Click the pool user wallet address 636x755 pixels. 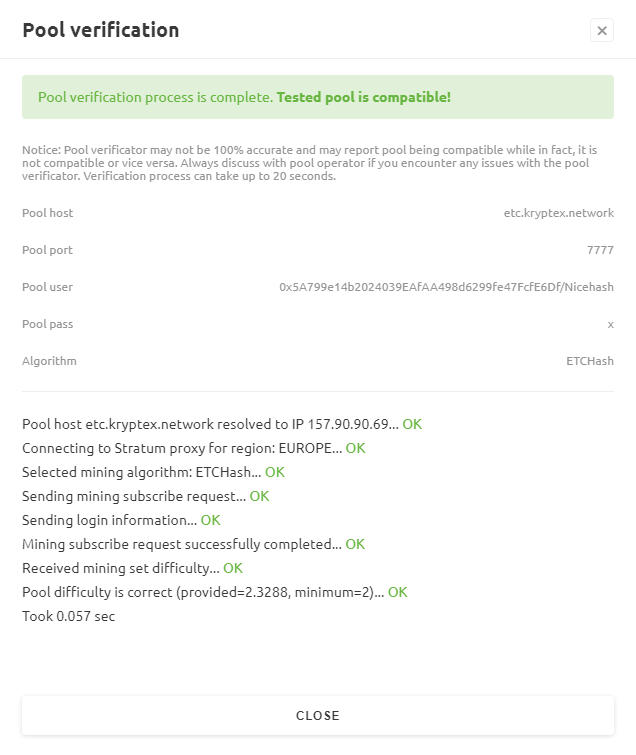click(446, 287)
